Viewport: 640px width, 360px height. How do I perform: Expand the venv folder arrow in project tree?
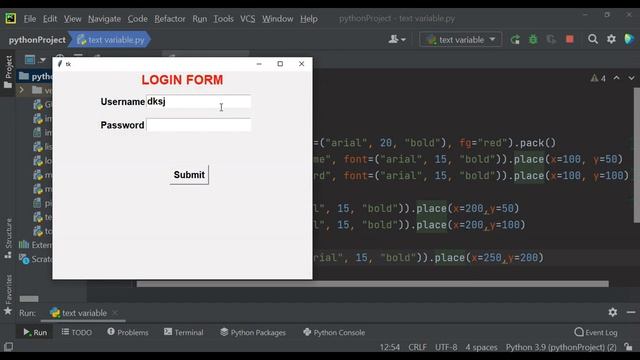(22, 90)
